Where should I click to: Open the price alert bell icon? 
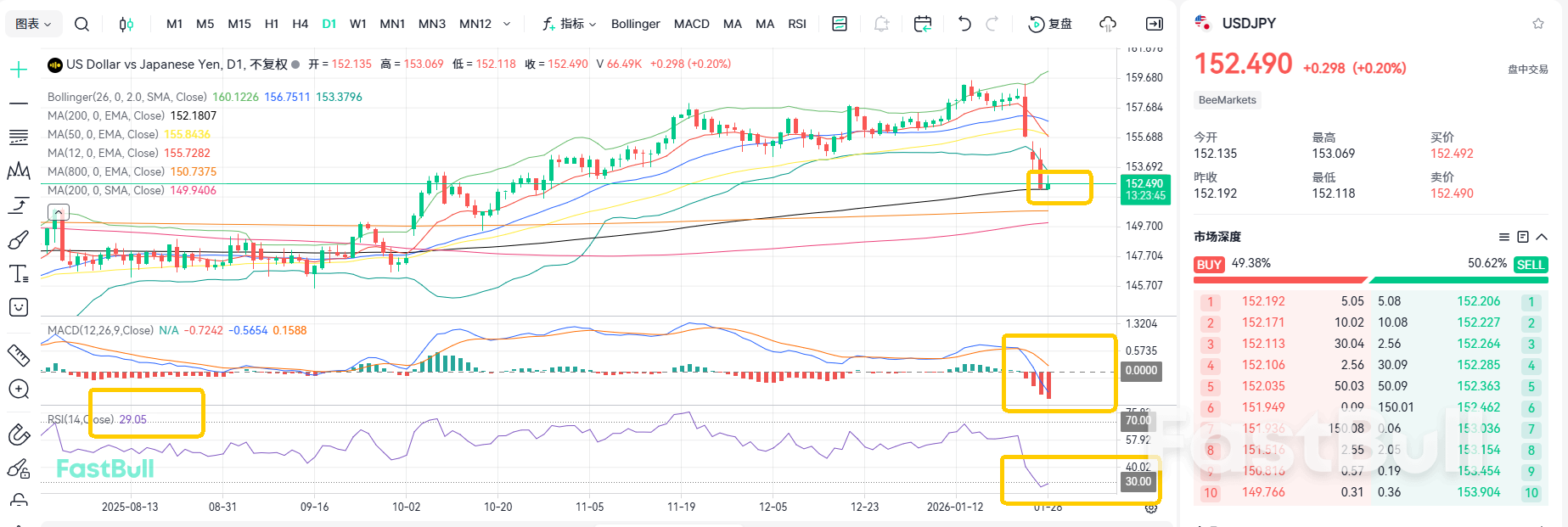click(x=881, y=24)
